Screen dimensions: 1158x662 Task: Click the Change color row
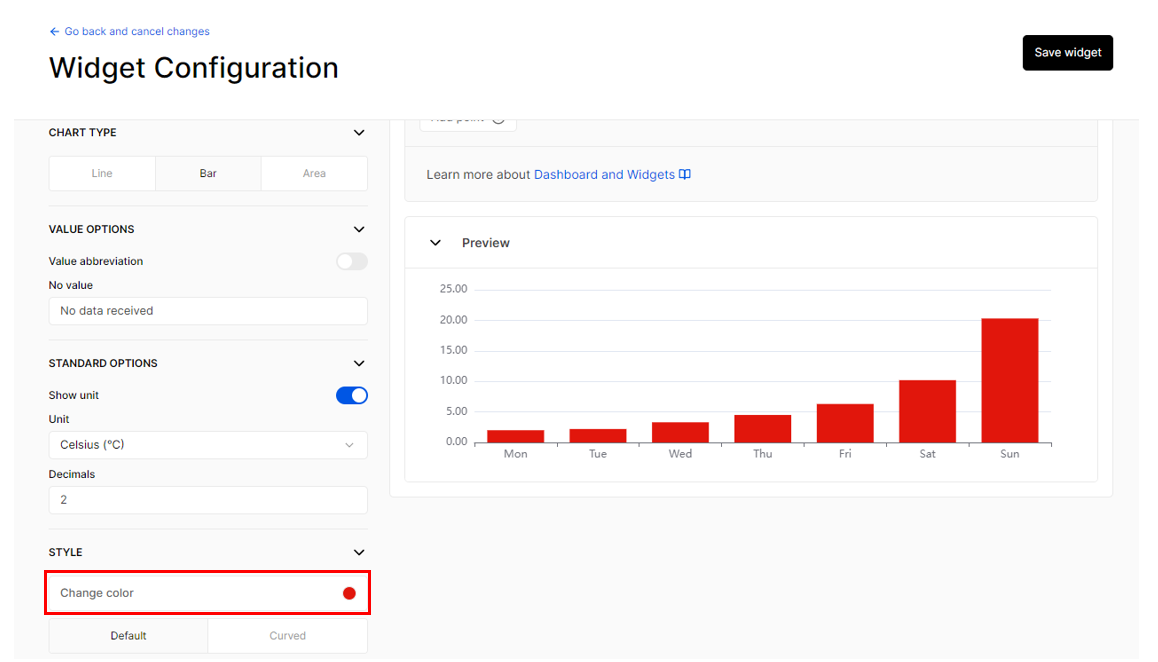pyautogui.click(x=208, y=593)
